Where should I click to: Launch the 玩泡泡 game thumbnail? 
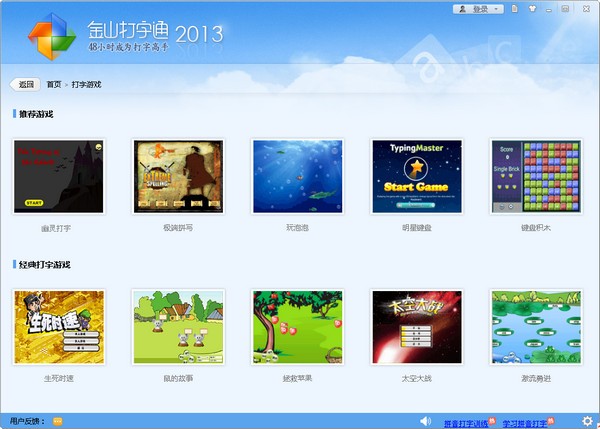pos(298,176)
